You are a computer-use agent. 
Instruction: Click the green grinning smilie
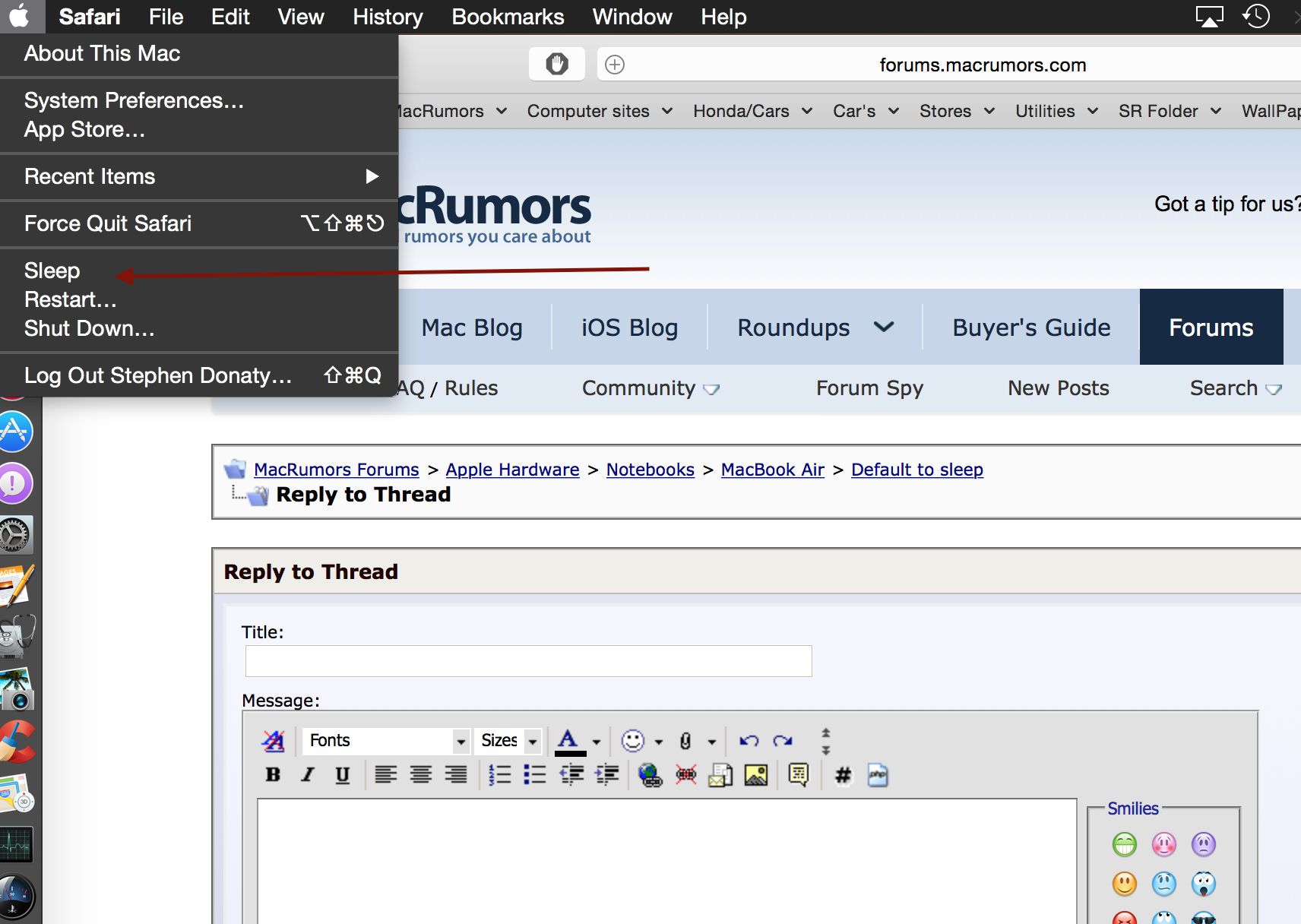tap(1125, 844)
